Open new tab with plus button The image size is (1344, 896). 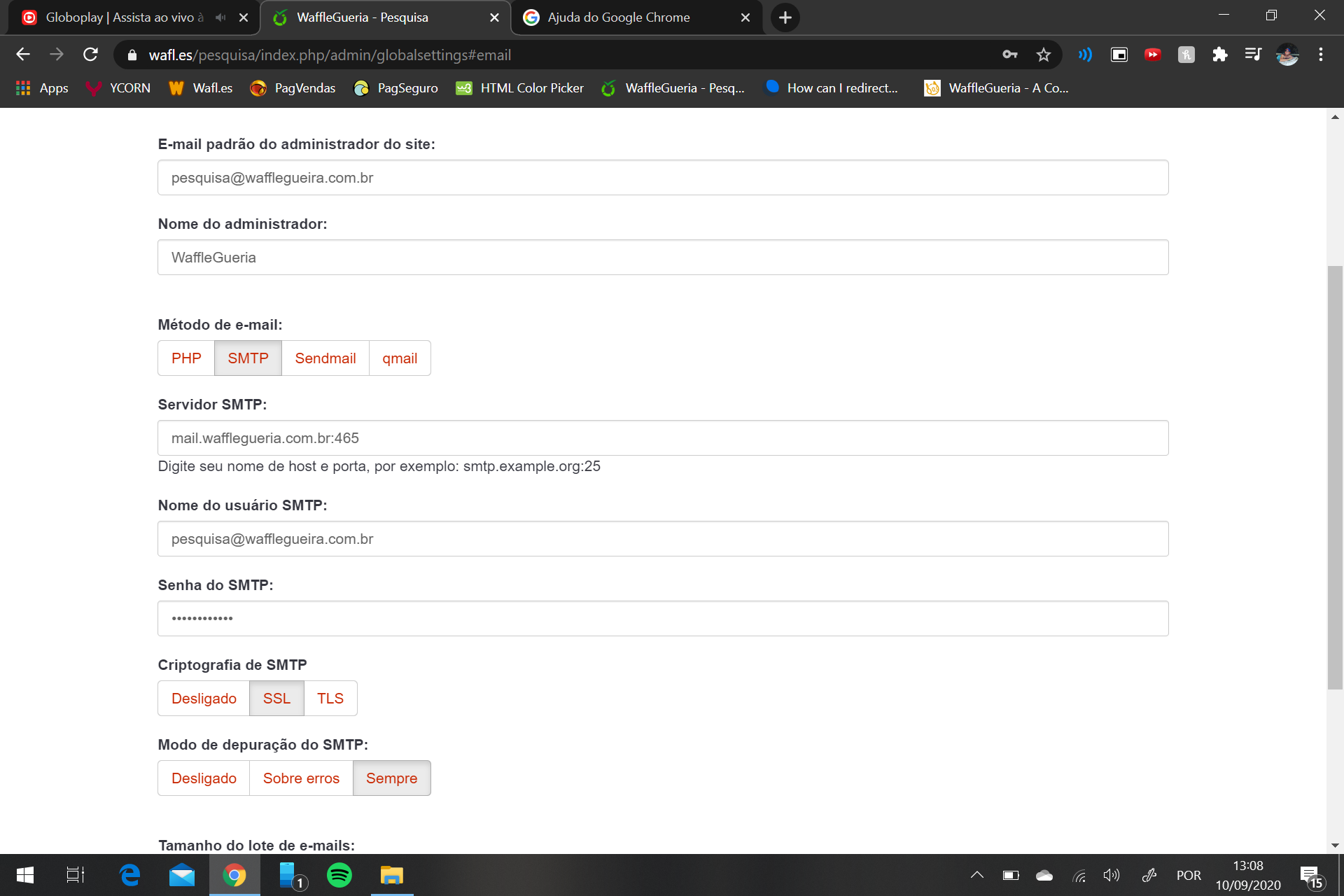pyautogui.click(x=785, y=17)
